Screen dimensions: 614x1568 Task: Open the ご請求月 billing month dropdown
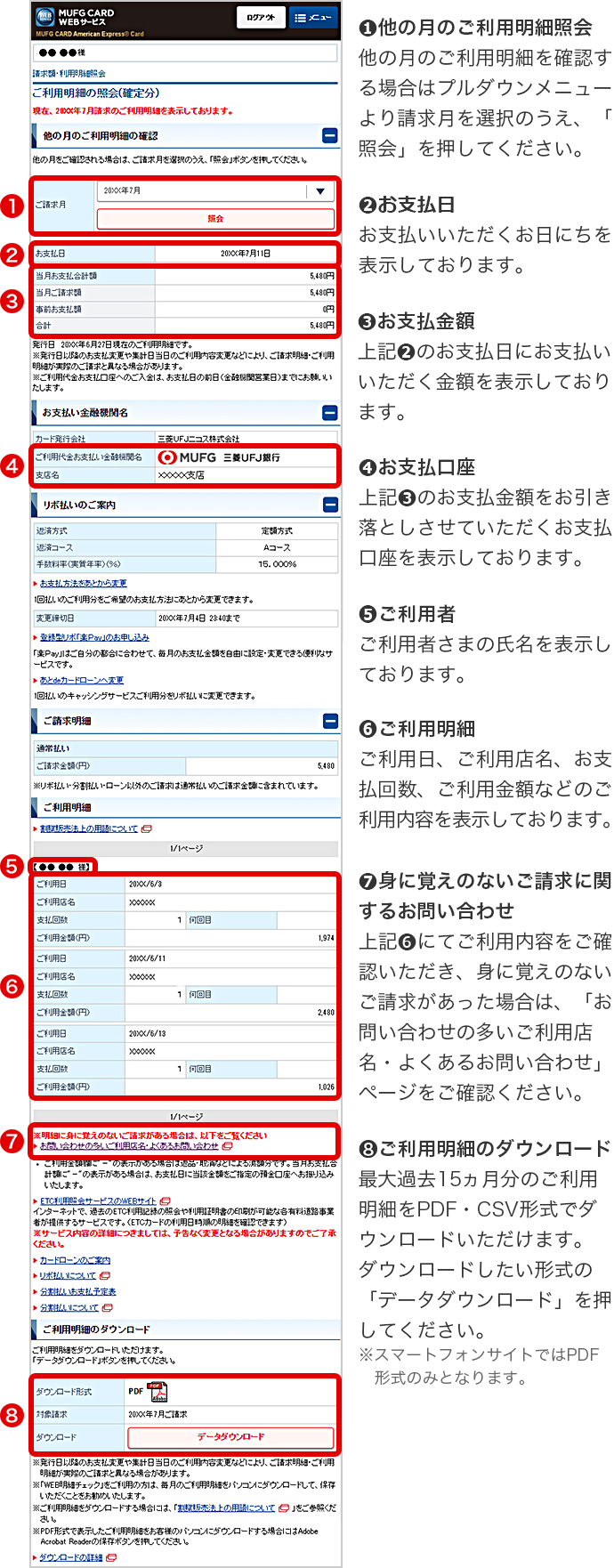pos(215,191)
